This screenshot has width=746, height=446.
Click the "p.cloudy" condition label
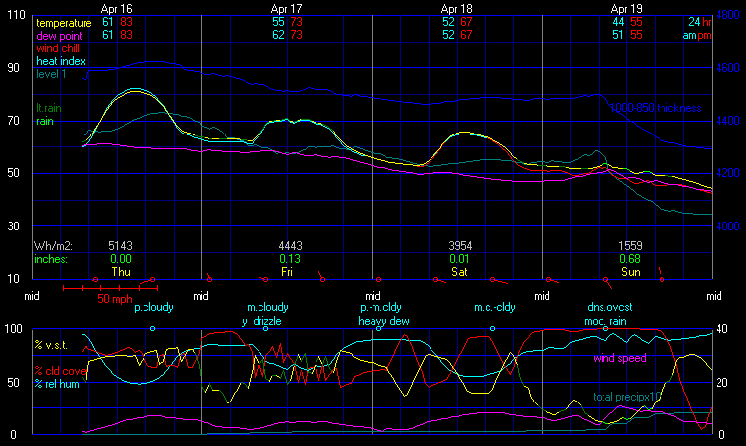tap(154, 307)
